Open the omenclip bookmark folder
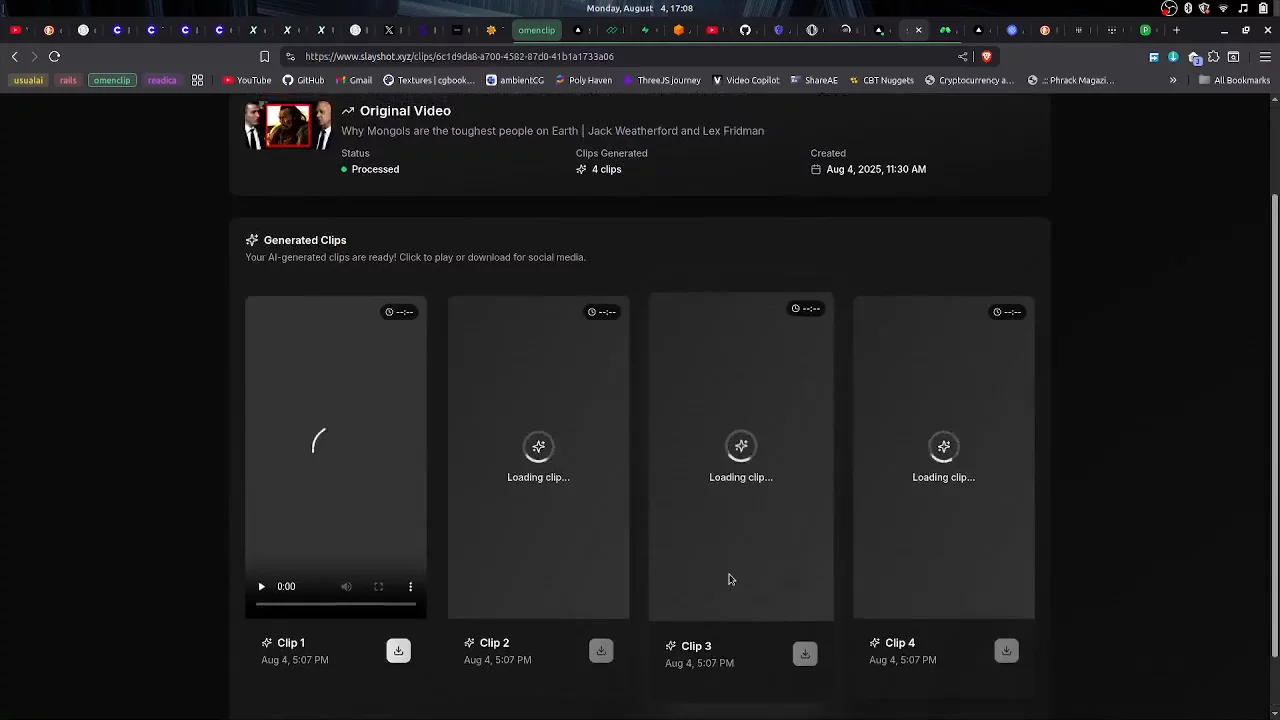The width and height of the screenshot is (1280, 720). click(x=112, y=80)
